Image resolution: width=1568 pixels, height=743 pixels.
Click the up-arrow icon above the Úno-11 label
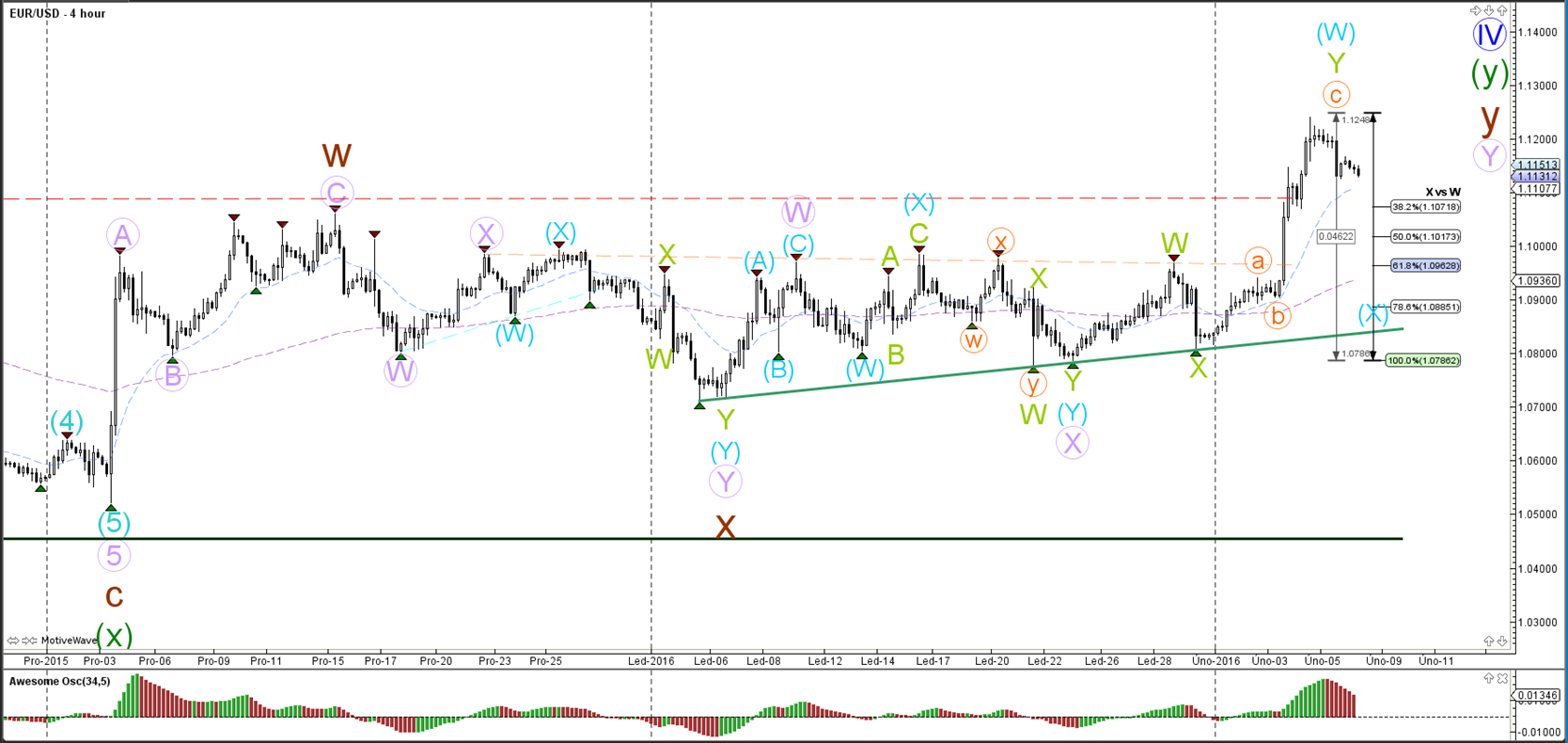point(1489,640)
